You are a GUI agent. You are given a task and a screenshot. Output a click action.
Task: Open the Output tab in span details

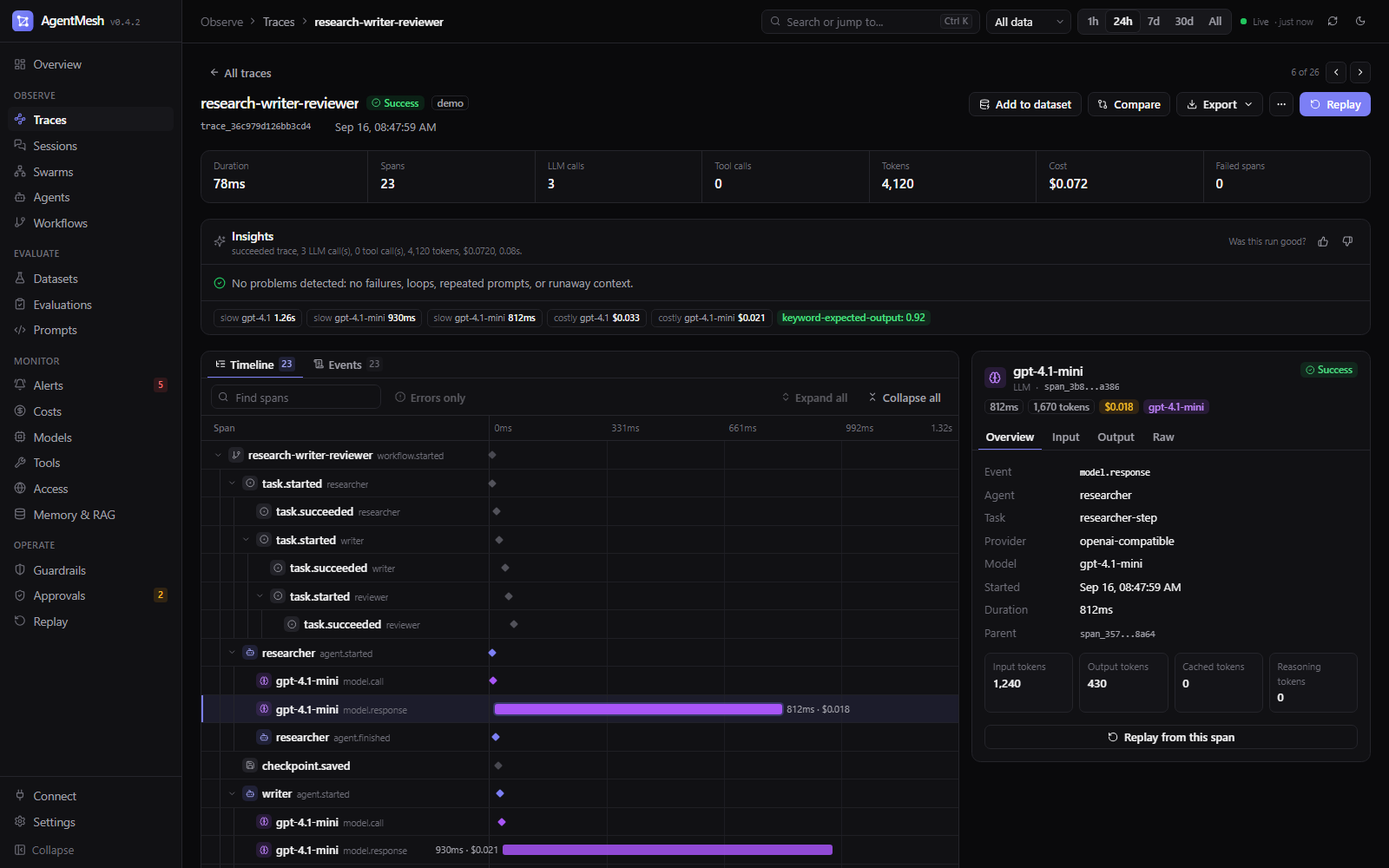(1116, 437)
